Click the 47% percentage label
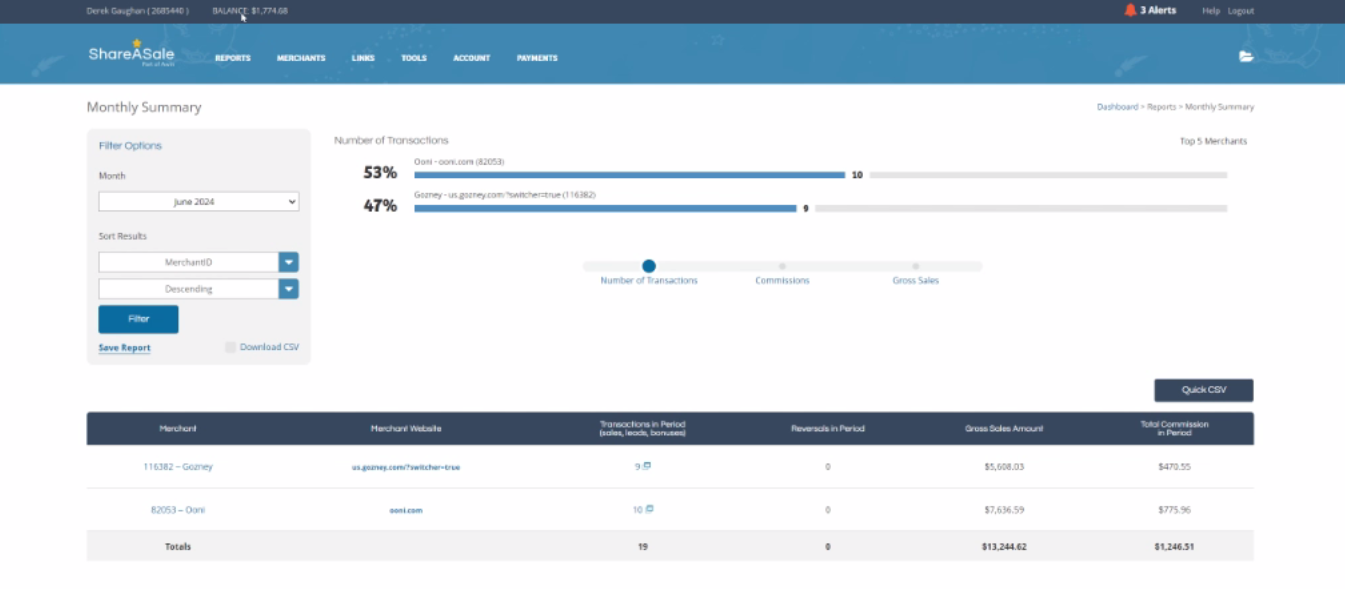Viewport: 1345px width, 589px height. point(380,206)
